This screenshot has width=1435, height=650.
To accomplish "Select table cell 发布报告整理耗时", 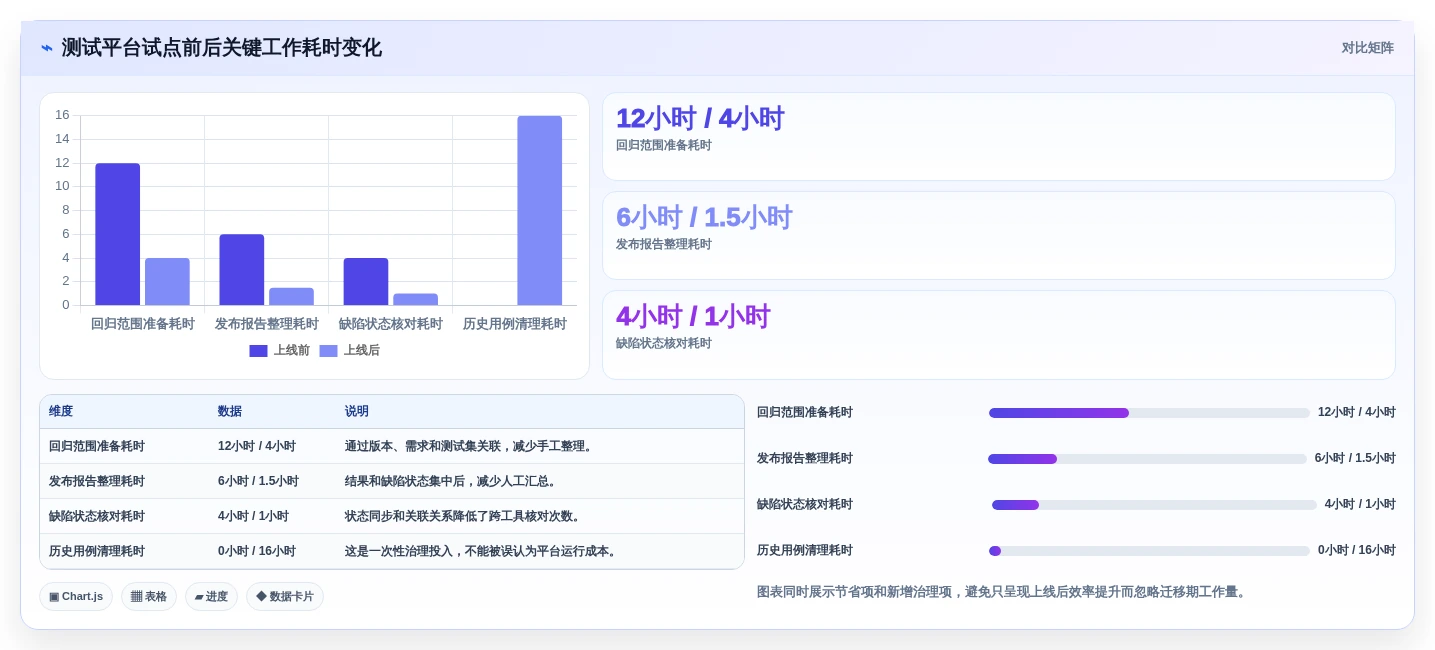I will pos(97,481).
